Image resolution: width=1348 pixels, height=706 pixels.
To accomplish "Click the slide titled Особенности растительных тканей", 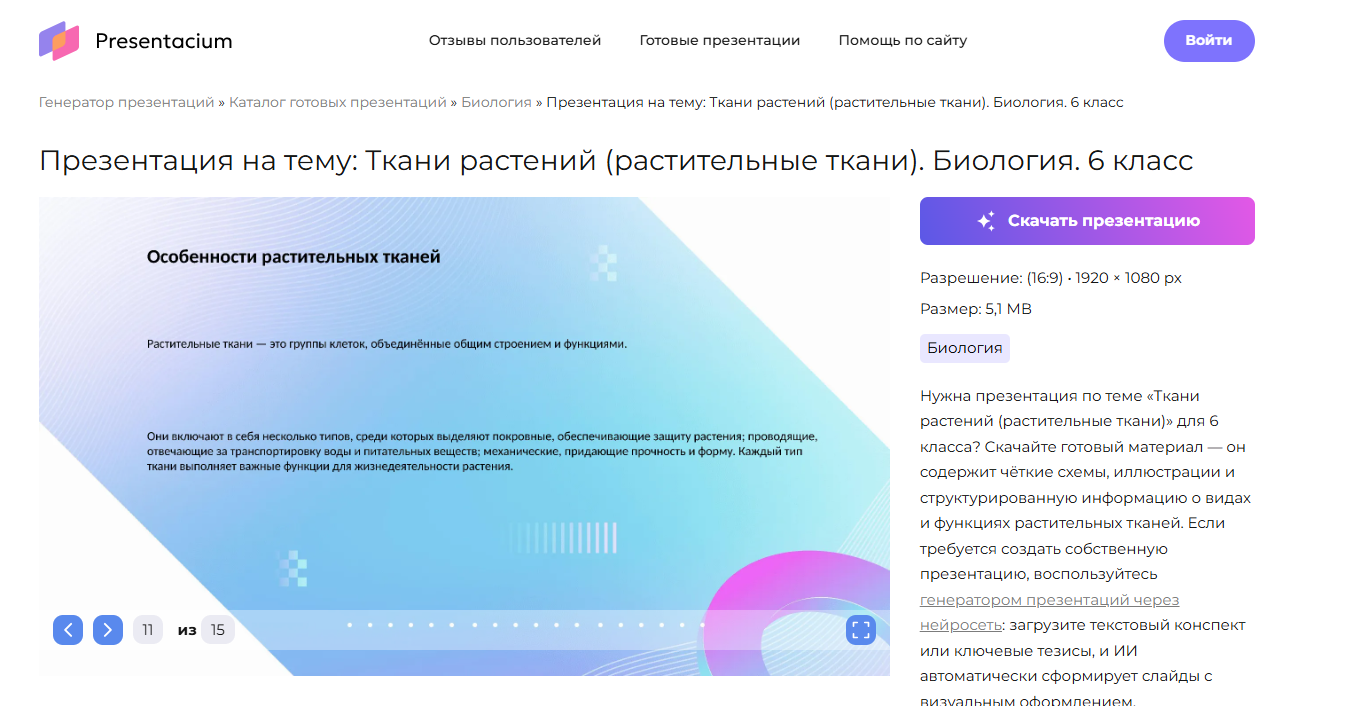I will click(x=464, y=400).
